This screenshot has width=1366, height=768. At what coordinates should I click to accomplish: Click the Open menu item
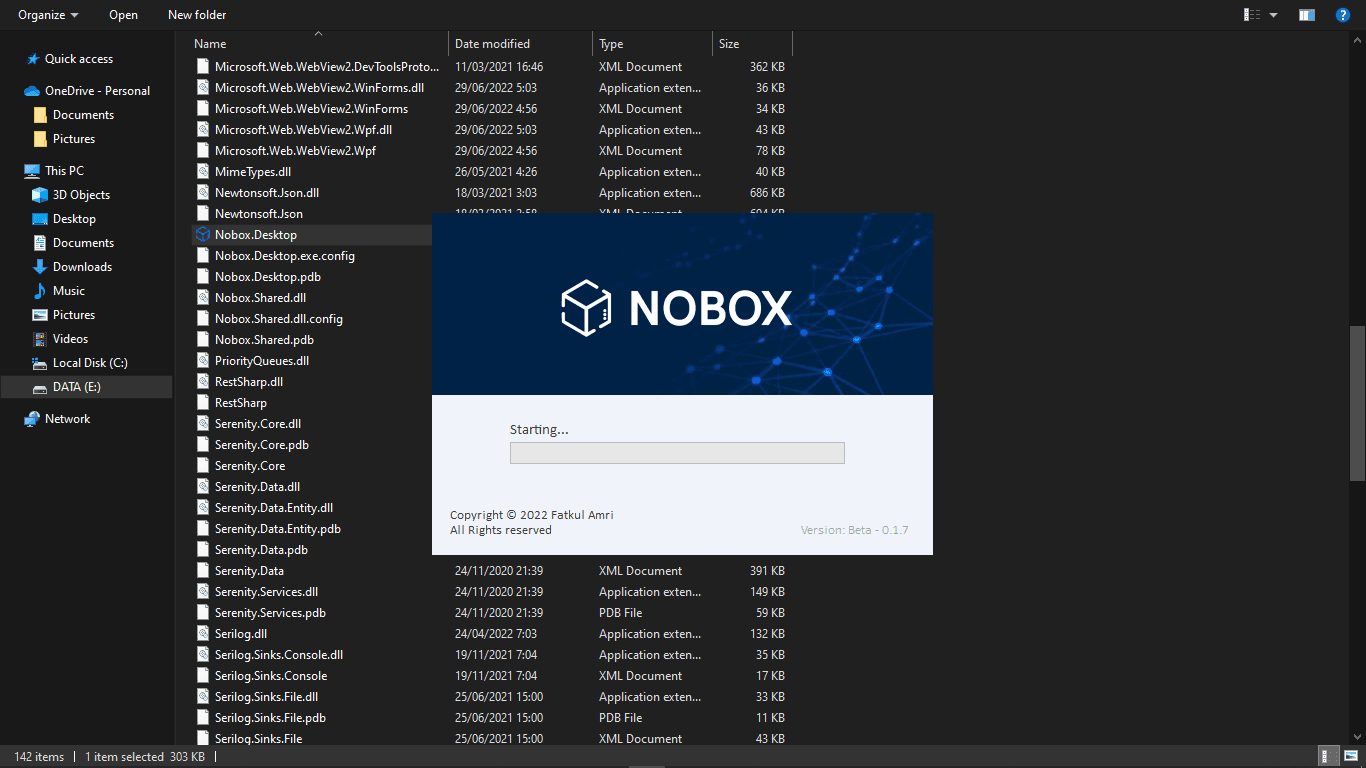[x=123, y=14]
